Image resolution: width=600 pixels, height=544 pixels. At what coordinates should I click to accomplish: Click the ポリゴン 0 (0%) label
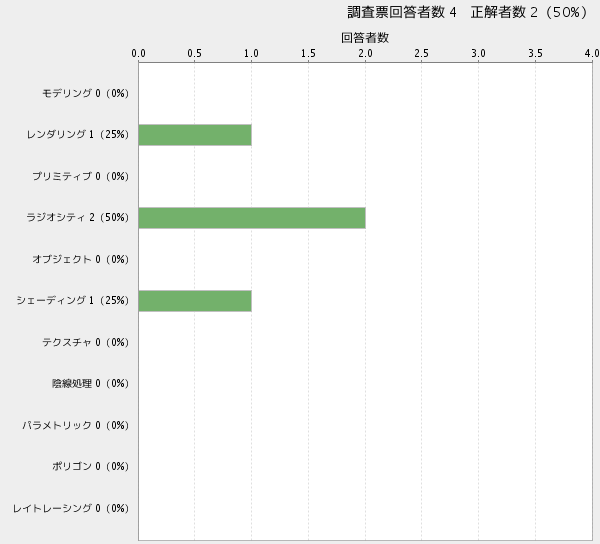tap(90, 467)
